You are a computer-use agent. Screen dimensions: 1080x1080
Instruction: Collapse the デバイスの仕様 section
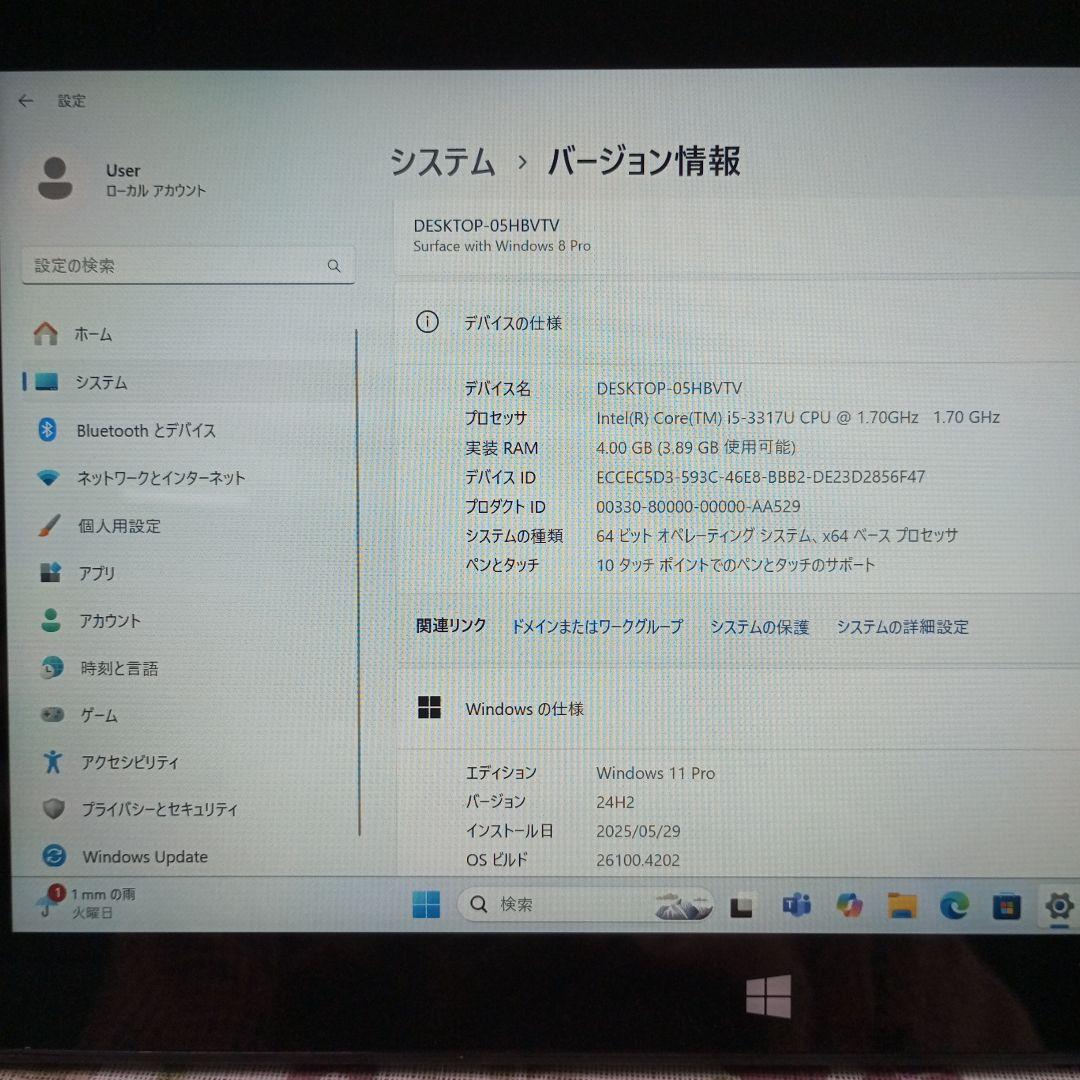pos(737,322)
